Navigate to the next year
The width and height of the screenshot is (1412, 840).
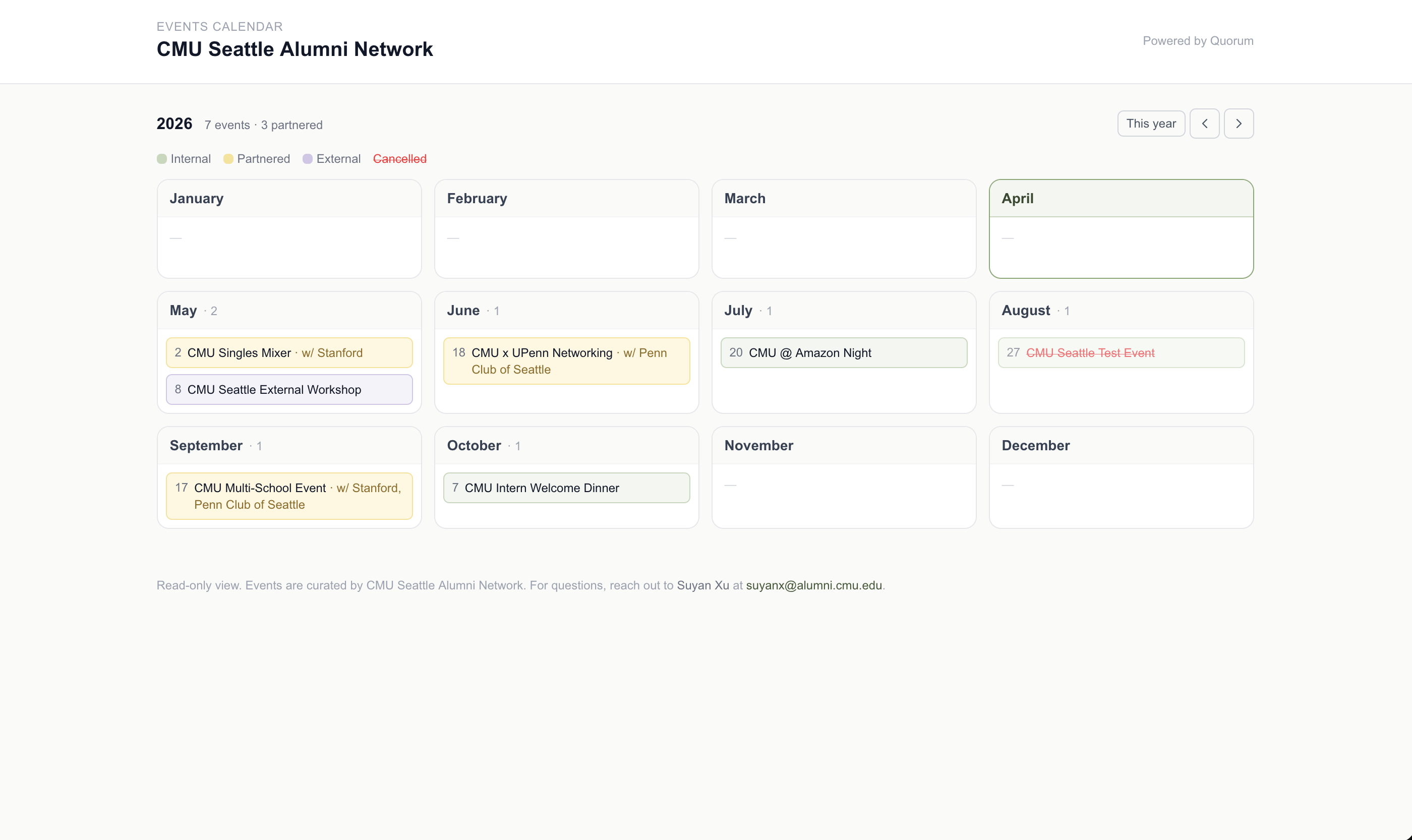(1239, 123)
